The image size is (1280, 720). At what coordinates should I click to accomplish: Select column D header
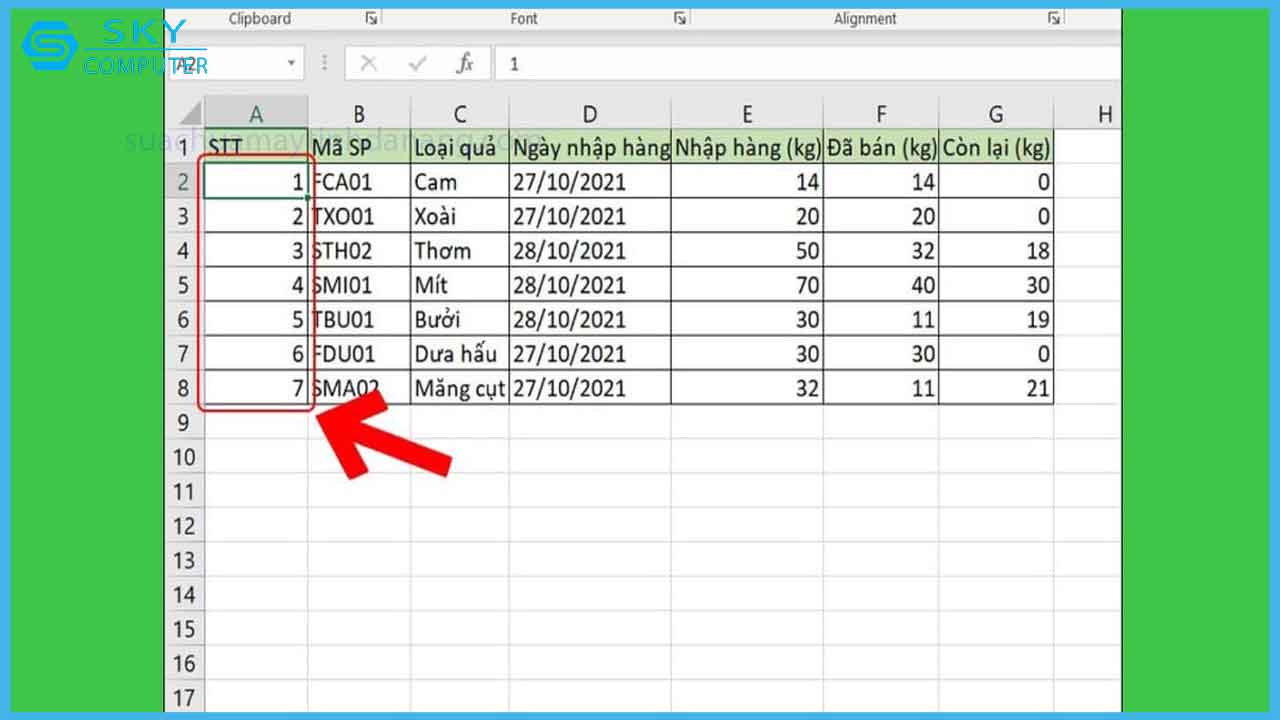590,114
